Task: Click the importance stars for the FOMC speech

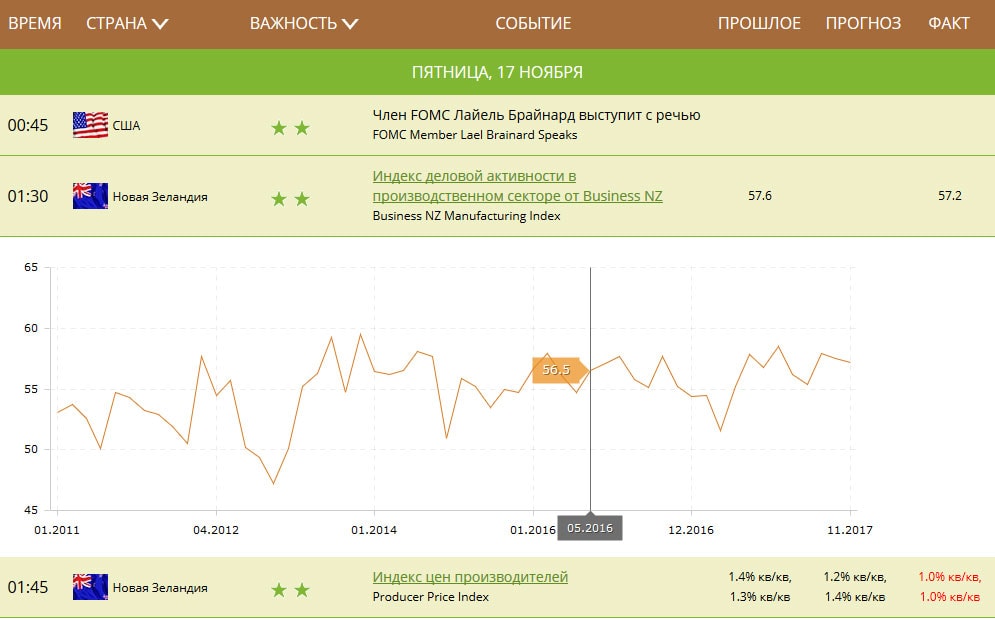Action: pyautogui.click(x=290, y=128)
